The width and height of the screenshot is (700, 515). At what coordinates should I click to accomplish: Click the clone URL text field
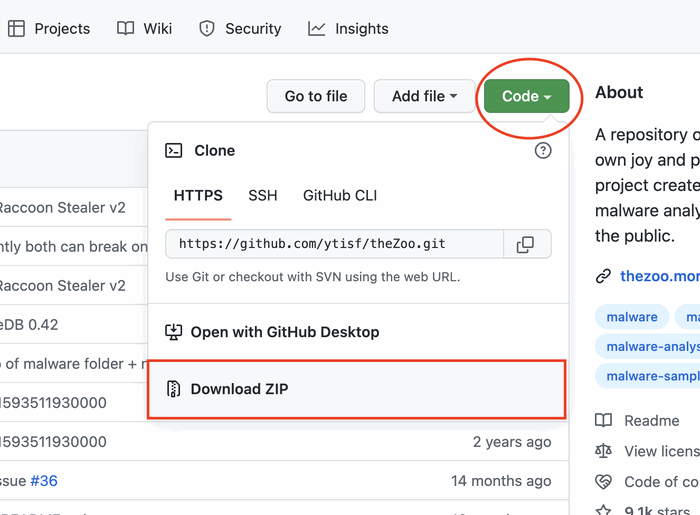(334, 244)
